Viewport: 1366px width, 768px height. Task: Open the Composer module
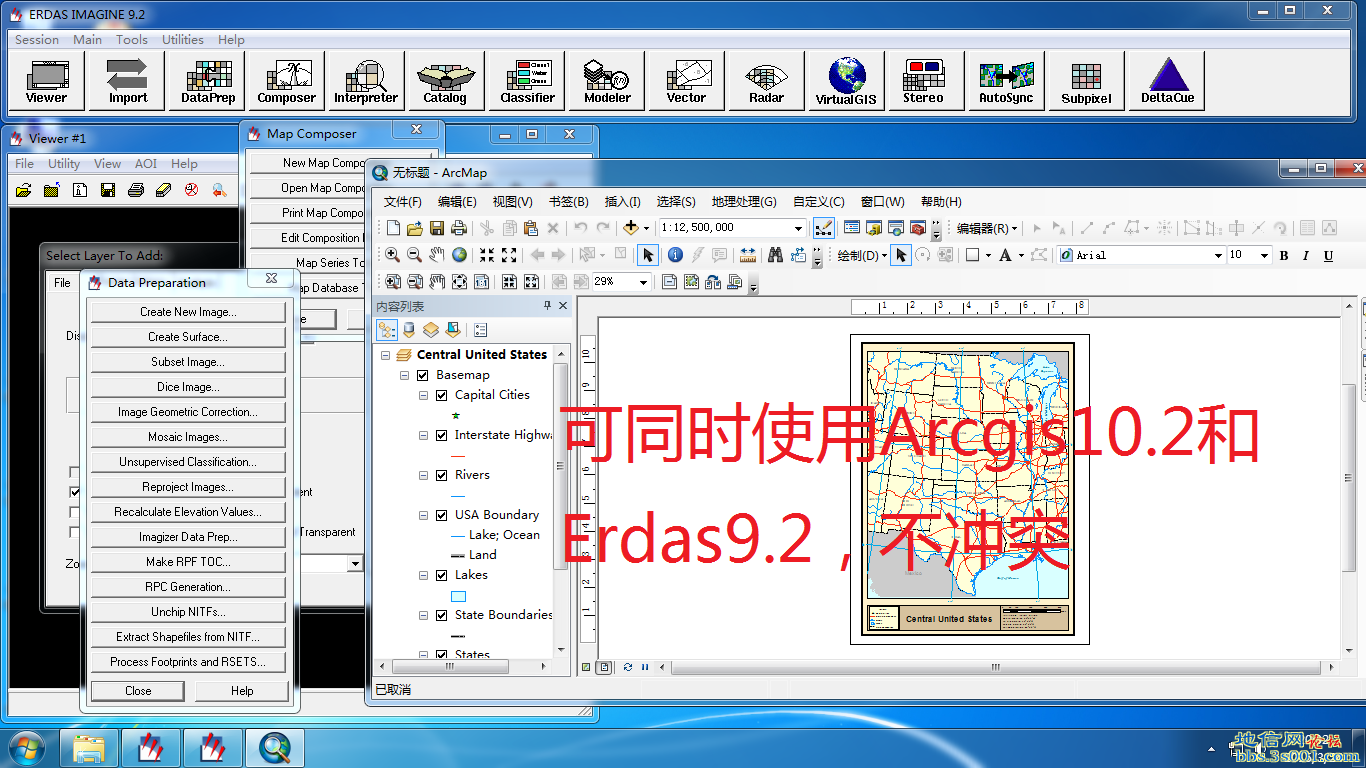(286, 81)
